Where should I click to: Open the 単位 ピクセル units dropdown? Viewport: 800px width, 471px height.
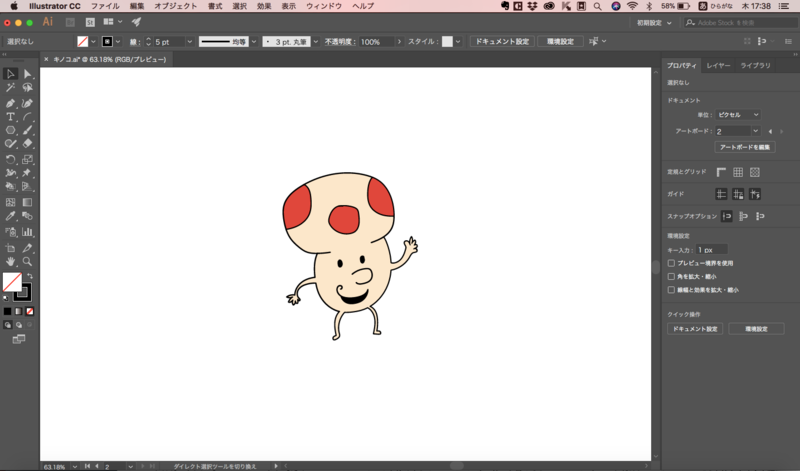[738, 115]
